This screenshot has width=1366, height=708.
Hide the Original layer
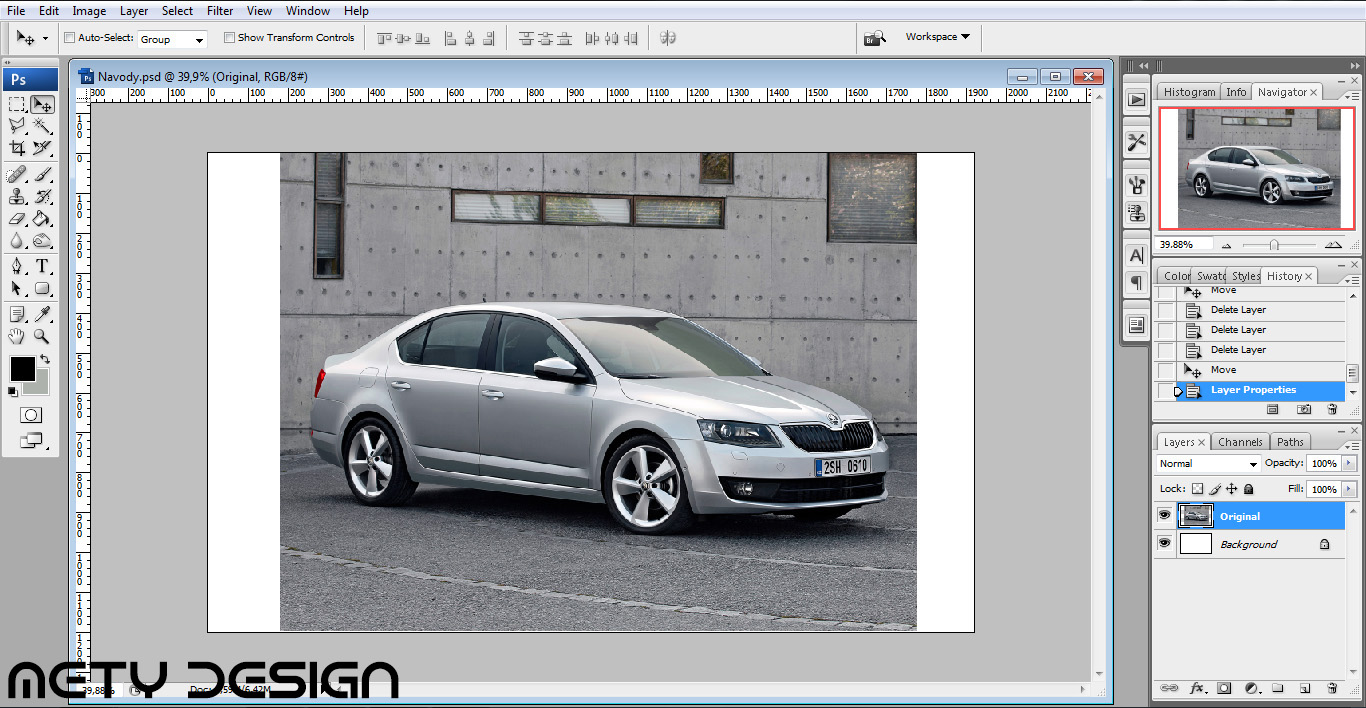[1164, 516]
